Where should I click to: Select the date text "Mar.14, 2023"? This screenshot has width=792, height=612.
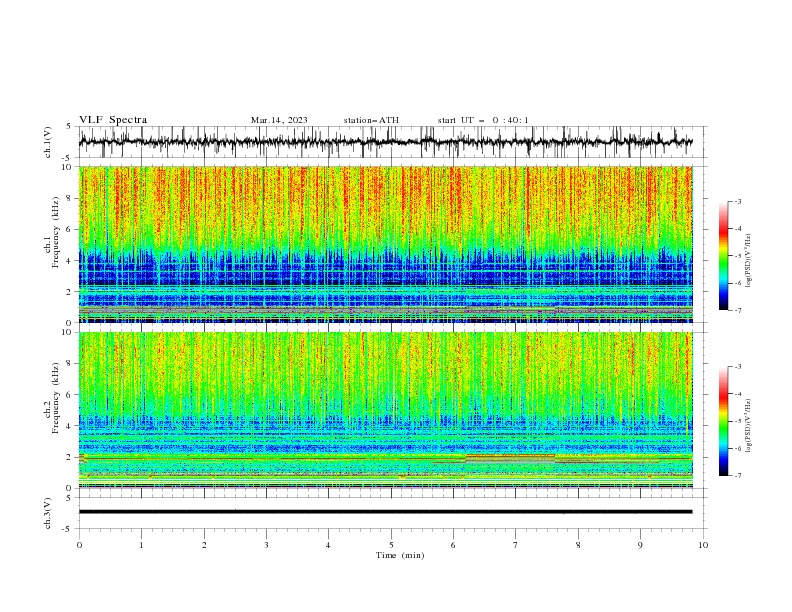pyautogui.click(x=279, y=120)
